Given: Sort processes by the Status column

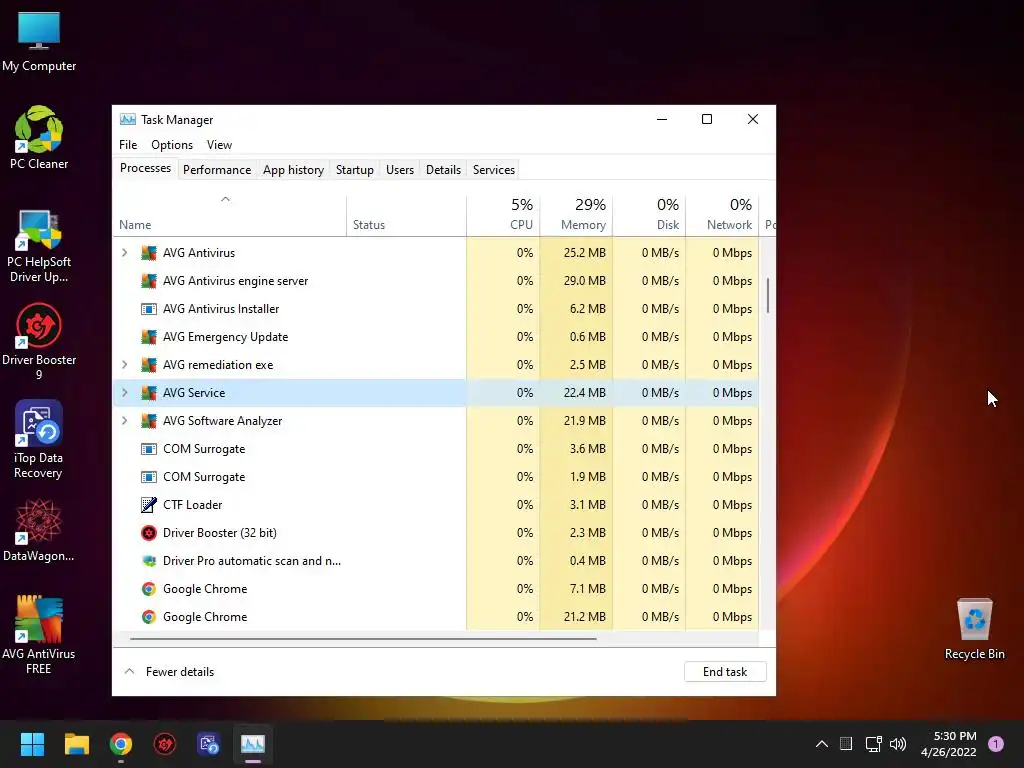Looking at the screenshot, I should click(x=406, y=216).
